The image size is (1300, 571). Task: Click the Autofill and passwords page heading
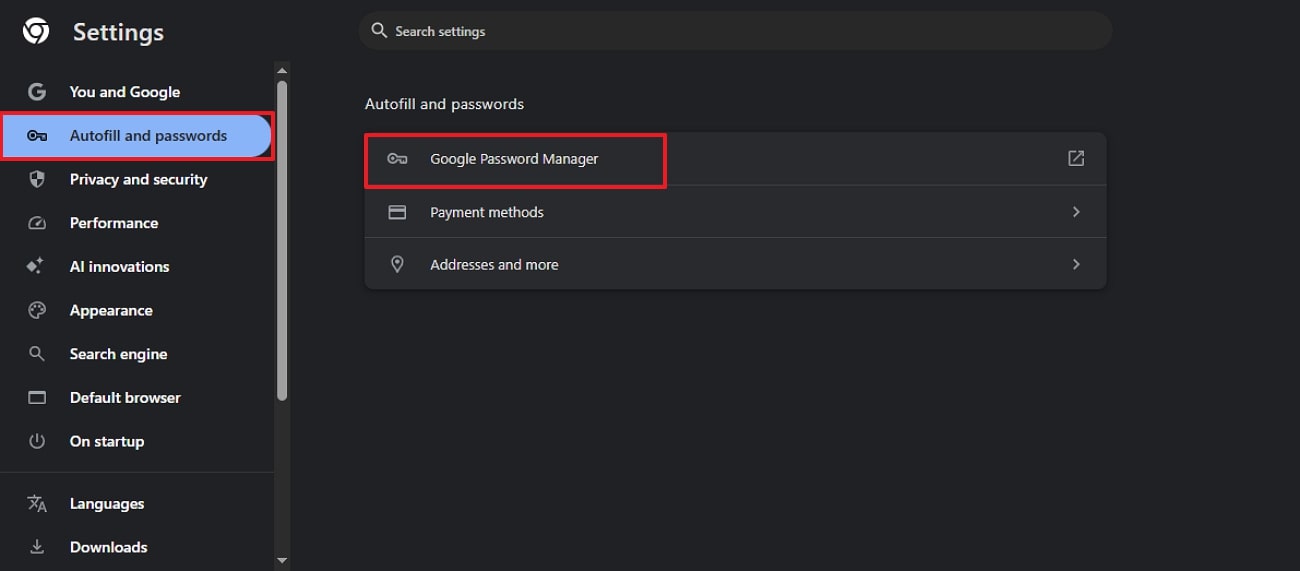coord(444,104)
